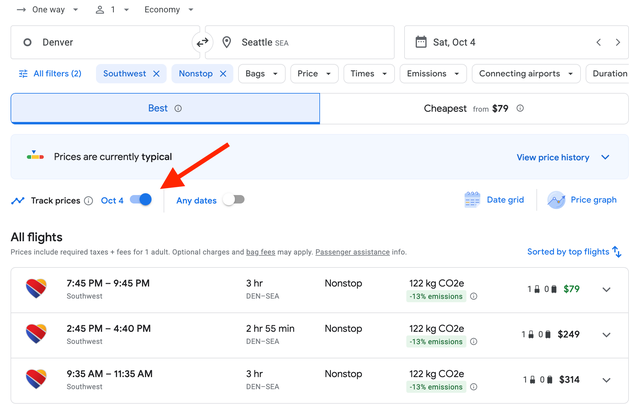Open All filters (2)
640x410 pixels.
pyautogui.click(x=50, y=74)
